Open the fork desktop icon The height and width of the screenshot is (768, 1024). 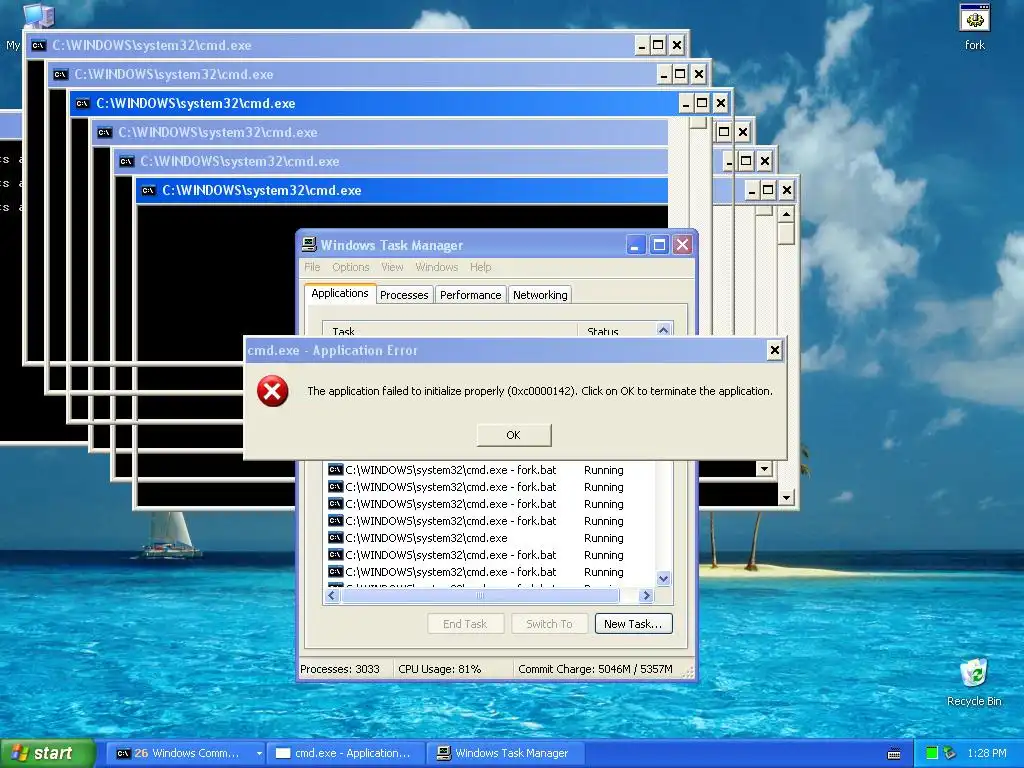pyautogui.click(x=974, y=27)
